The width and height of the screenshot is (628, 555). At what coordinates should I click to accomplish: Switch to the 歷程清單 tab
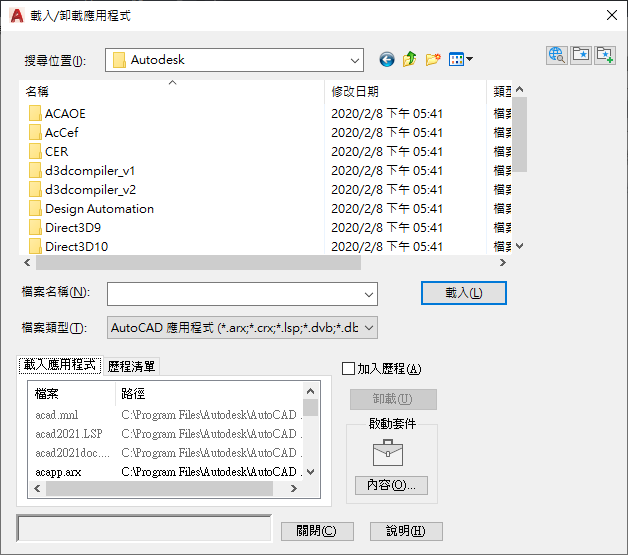click(x=131, y=366)
